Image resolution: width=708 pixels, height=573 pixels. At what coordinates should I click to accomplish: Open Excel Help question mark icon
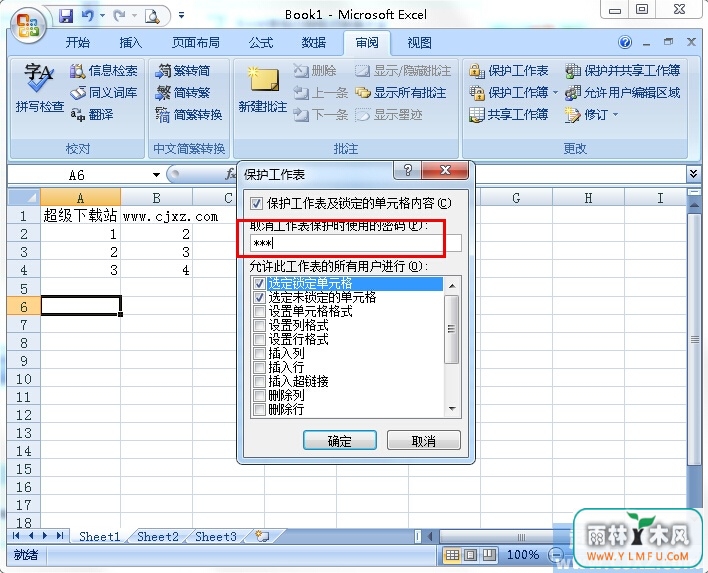[x=625, y=42]
